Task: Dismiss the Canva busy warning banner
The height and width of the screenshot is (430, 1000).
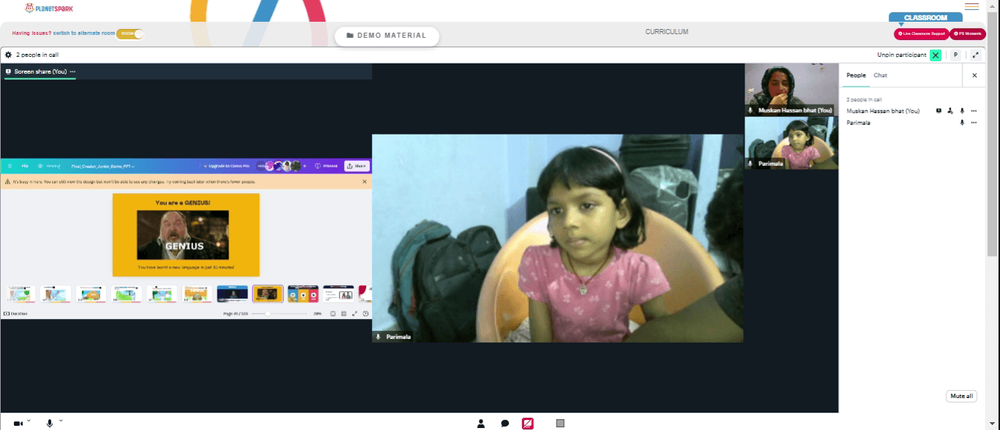Action: tap(365, 182)
